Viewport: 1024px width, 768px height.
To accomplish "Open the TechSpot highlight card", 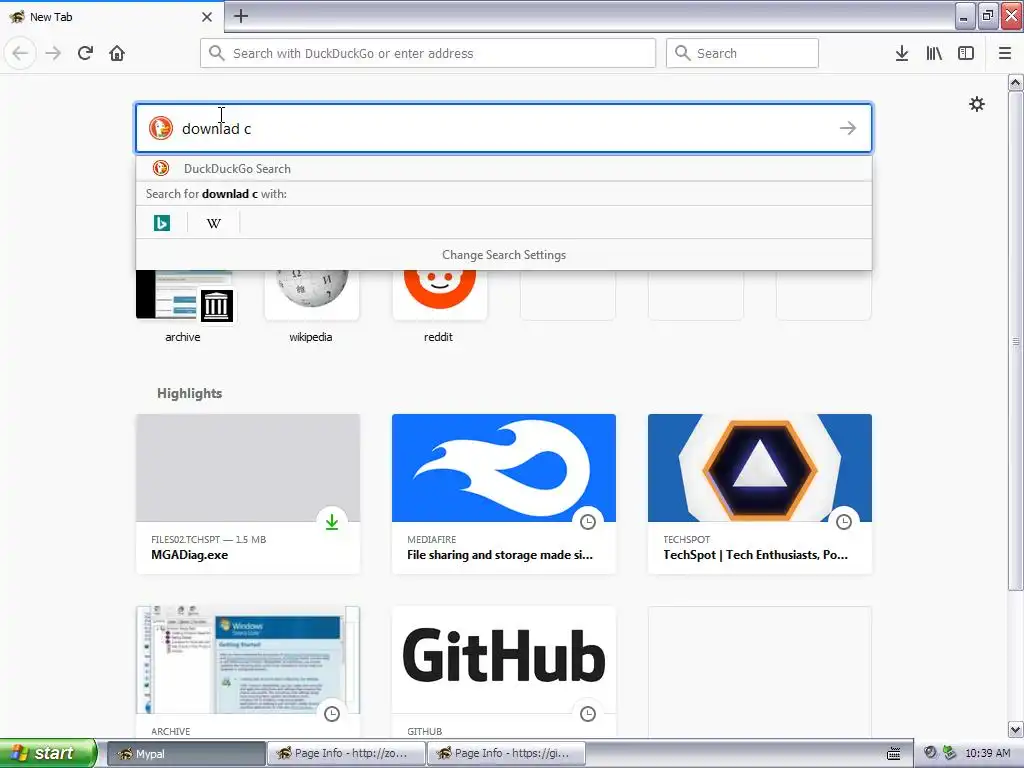I will point(760,494).
